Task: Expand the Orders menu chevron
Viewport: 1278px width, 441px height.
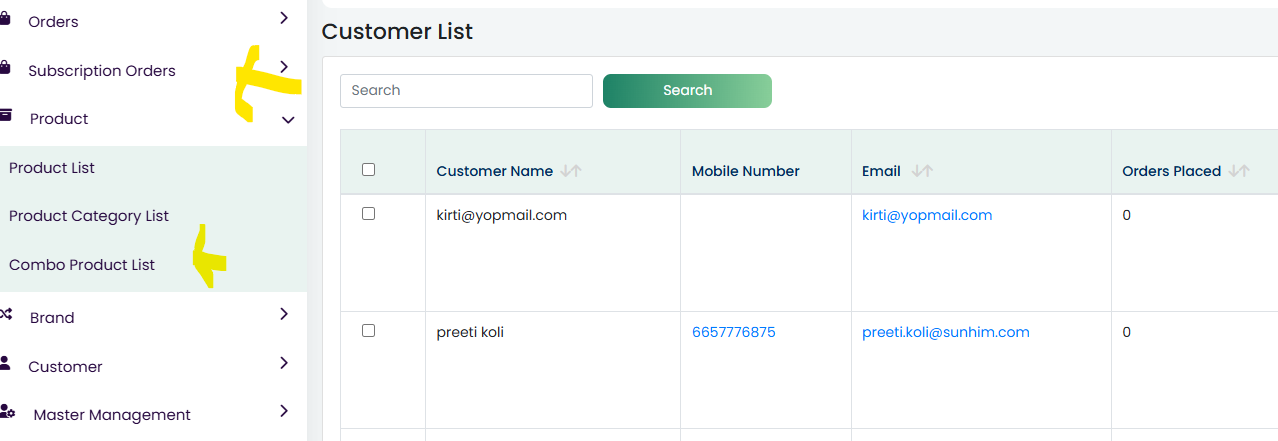Action: click(284, 18)
